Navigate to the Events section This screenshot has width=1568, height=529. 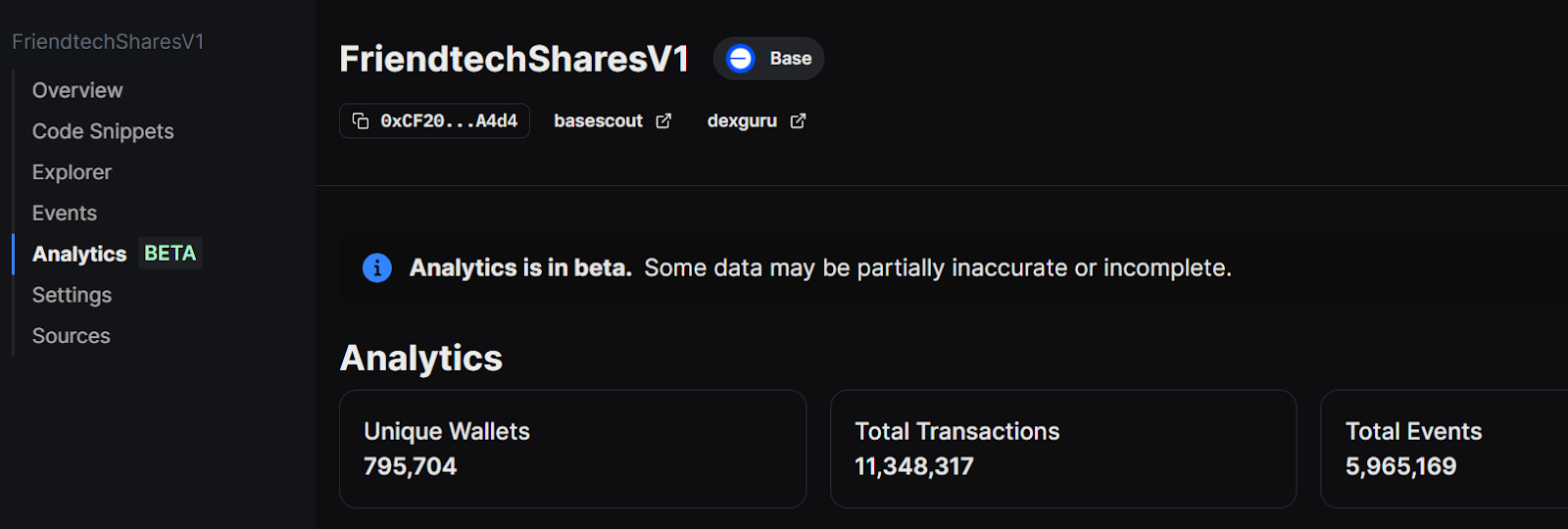point(65,213)
